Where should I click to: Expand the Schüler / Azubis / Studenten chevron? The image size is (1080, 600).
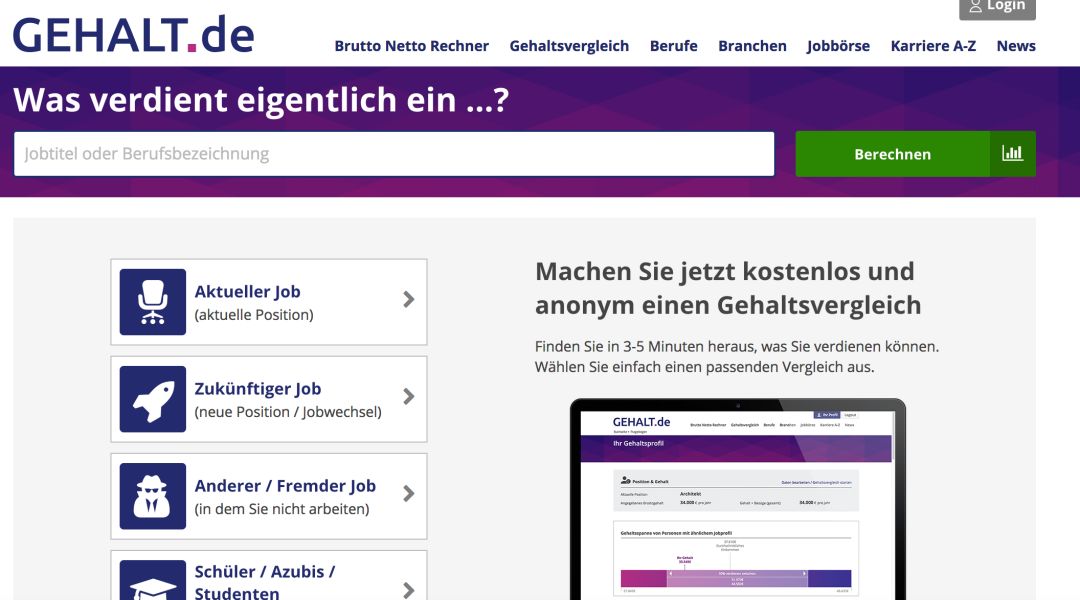coord(408,590)
